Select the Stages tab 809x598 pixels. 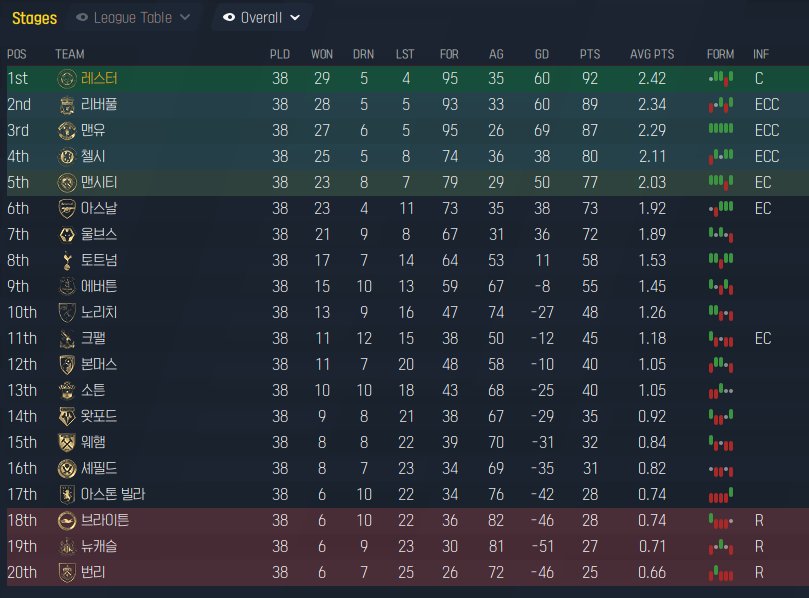click(x=33, y=17)
